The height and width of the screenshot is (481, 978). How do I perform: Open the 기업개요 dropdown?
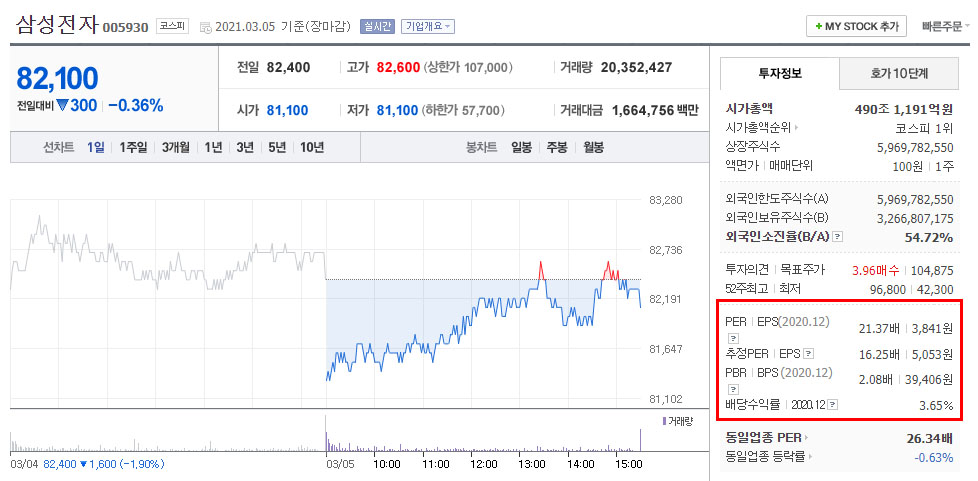pos(428,27)
